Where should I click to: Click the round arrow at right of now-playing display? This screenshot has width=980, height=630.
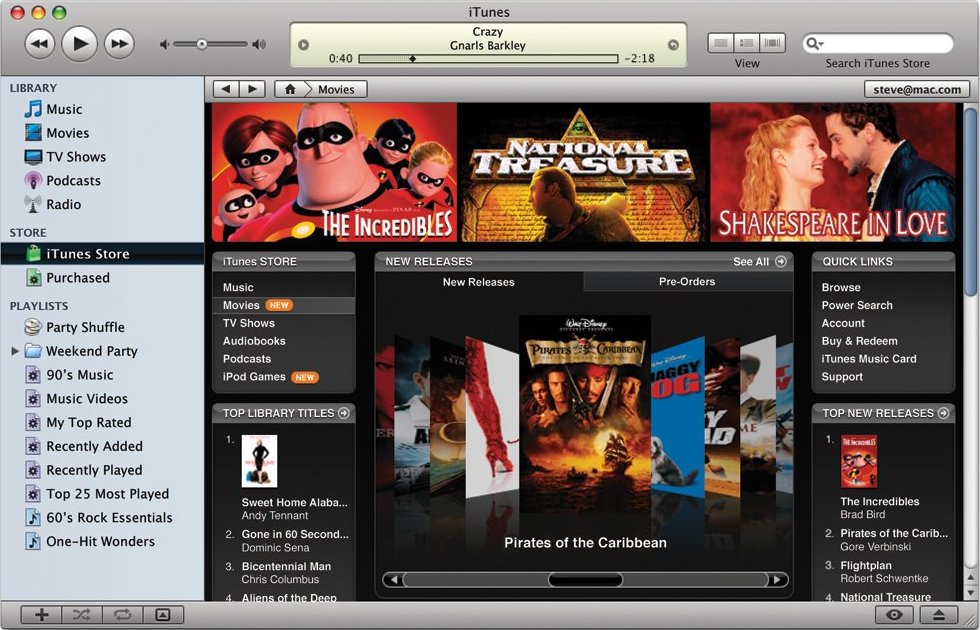[x=673, y=45]
